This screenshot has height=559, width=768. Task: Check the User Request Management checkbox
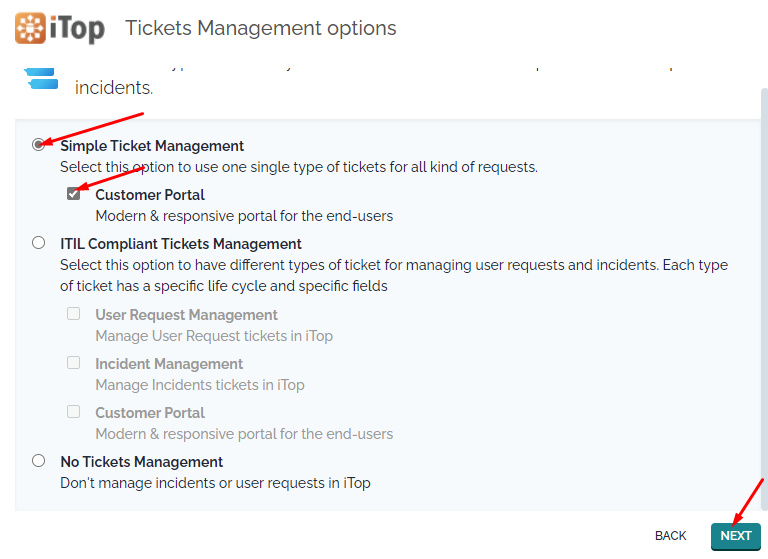click(x=73, y=314)
